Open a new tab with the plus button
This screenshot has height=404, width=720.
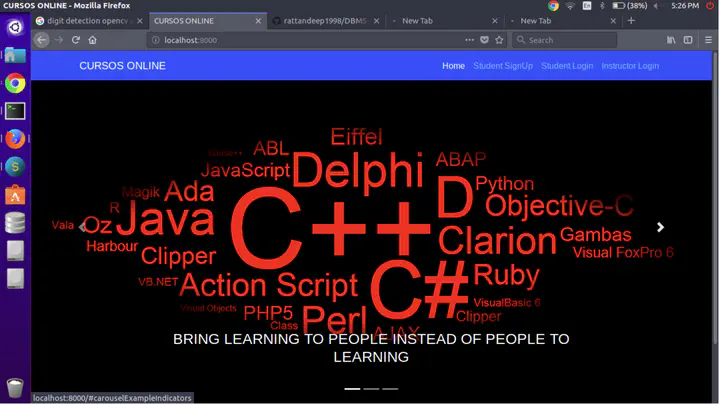coord(631,20)
